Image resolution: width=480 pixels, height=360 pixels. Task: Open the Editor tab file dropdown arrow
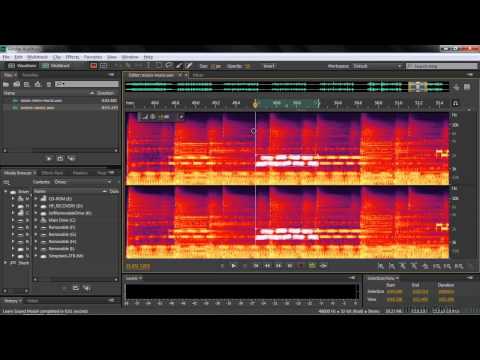tap(186, 75)
